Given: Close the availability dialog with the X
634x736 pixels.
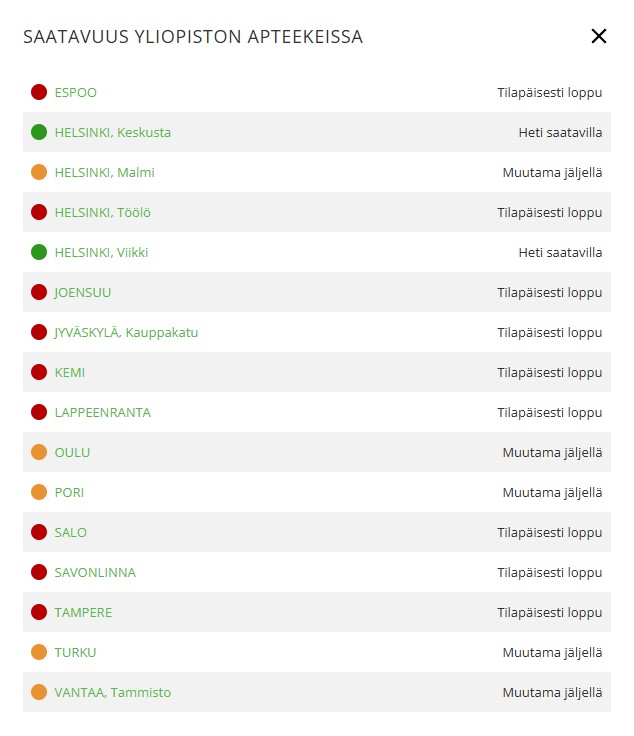Looking at the screenshot, I should tap(598, 36).
